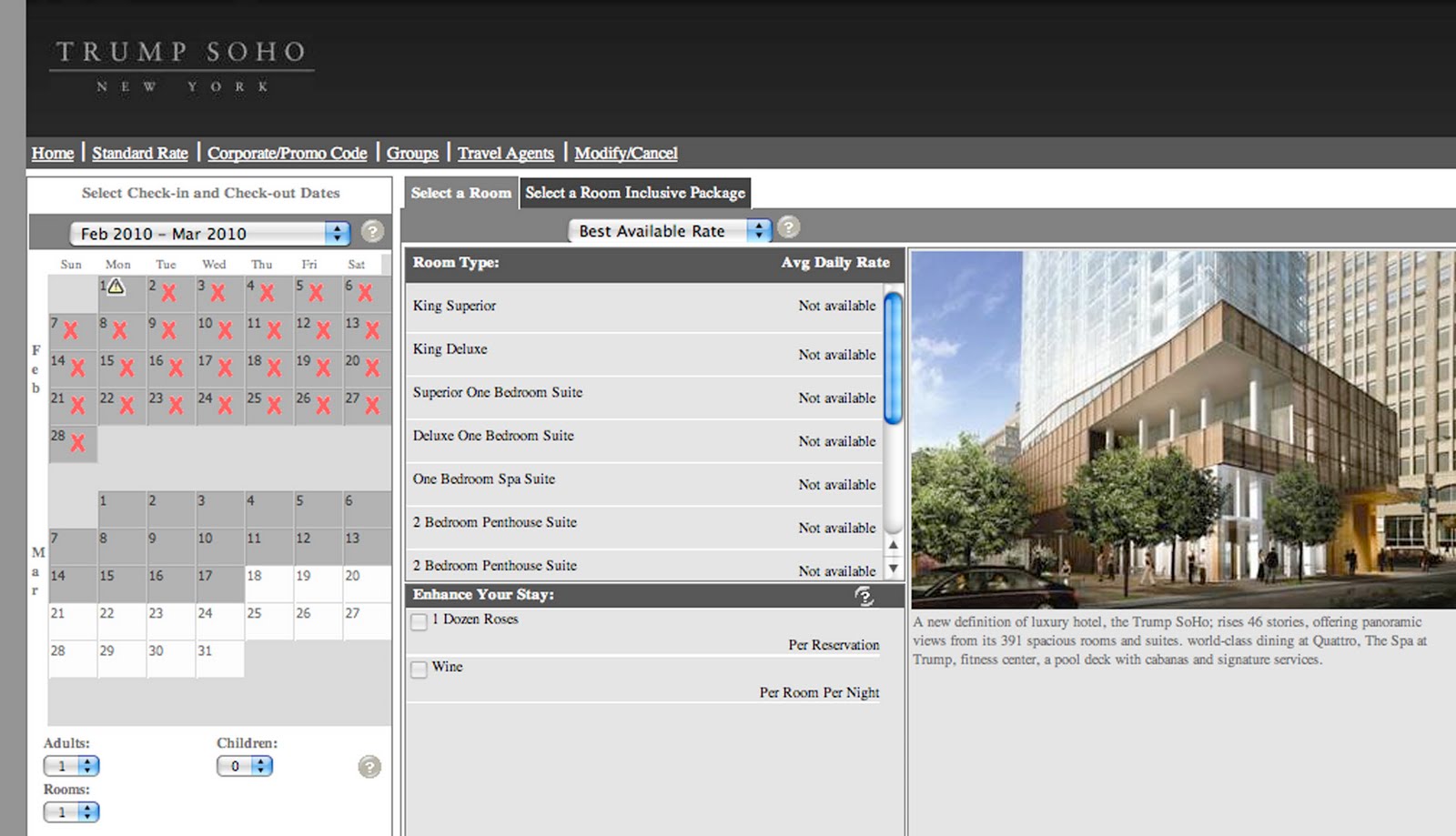This screenshot has width=1456, height=836.
Task: Open the Children count dropdown
Action: click(x=244, y=766)
